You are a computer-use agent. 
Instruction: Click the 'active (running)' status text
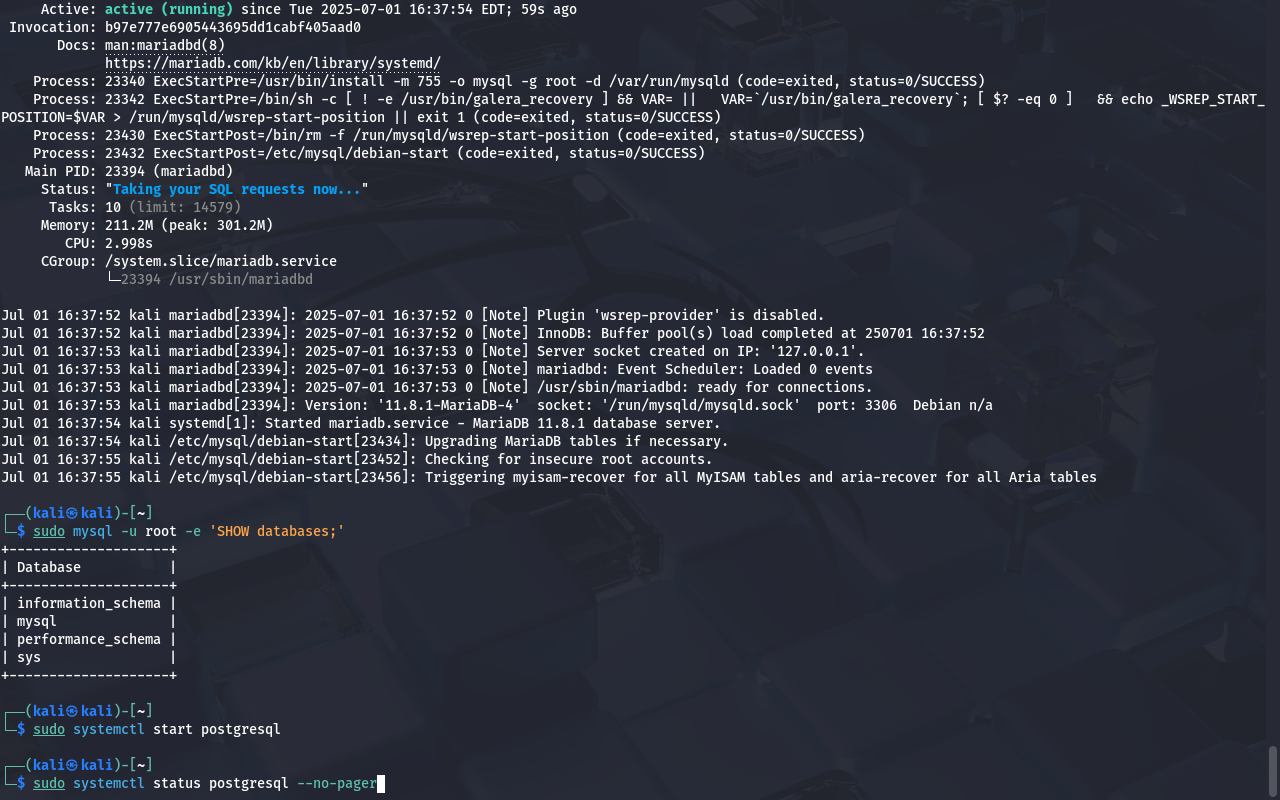(x=169, y=9)
